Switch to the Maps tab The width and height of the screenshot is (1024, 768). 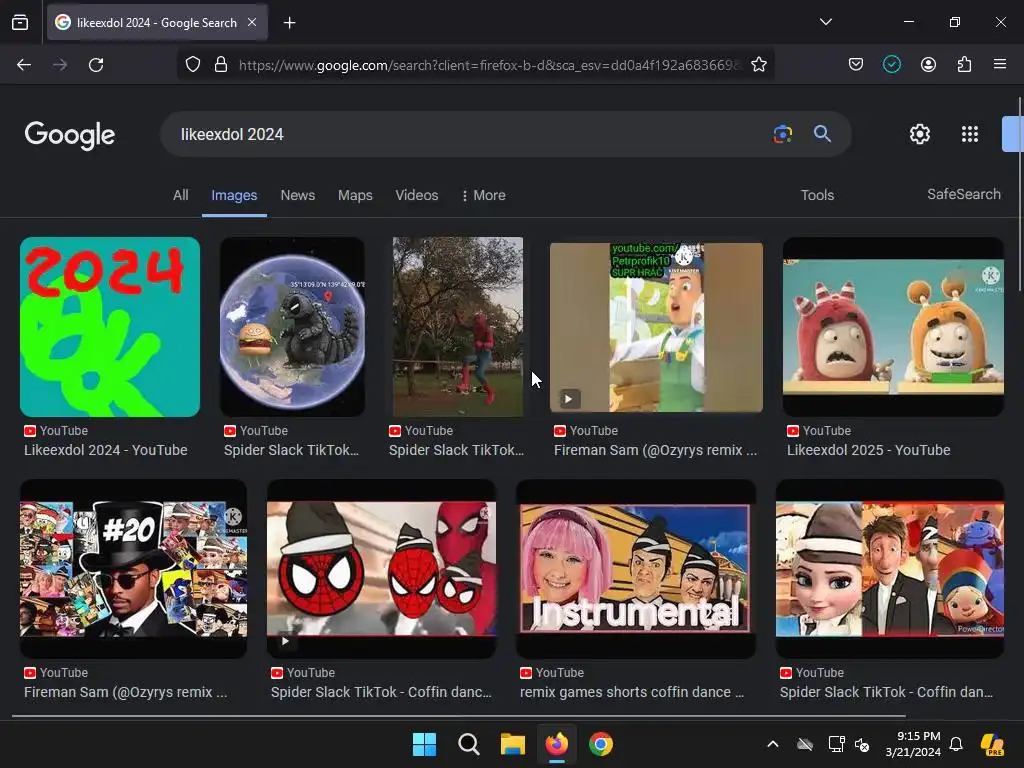point(355,195)
